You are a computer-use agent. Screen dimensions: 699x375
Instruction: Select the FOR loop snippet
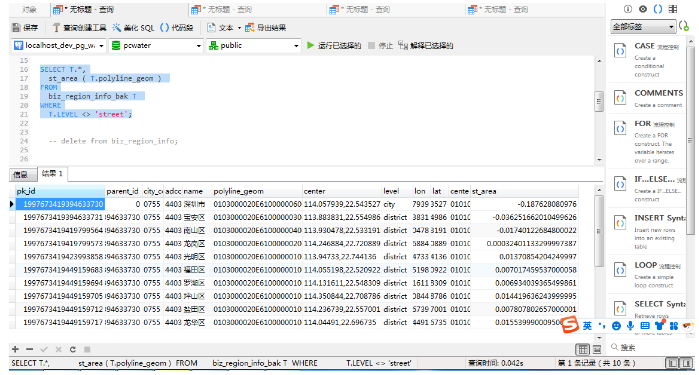coord(647,141)
